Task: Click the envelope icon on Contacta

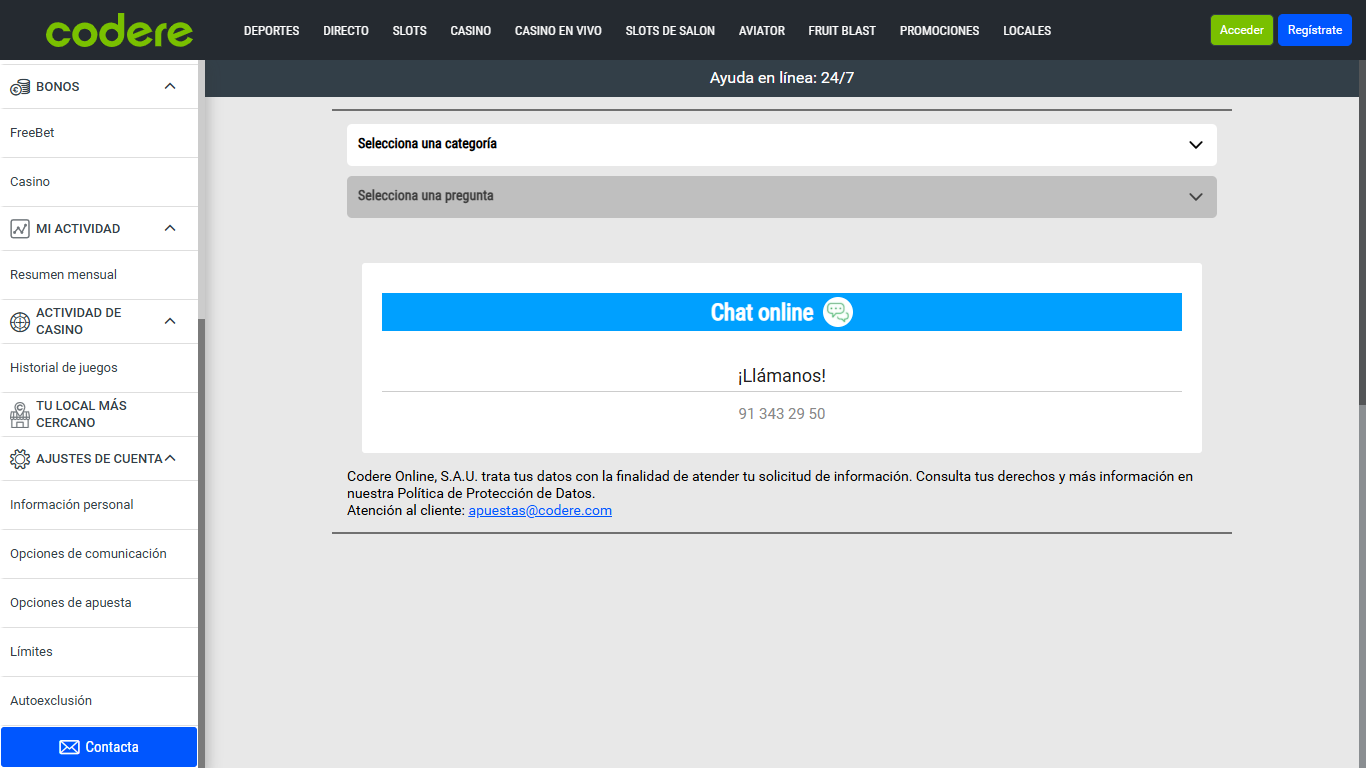Action: coord(69,747)
